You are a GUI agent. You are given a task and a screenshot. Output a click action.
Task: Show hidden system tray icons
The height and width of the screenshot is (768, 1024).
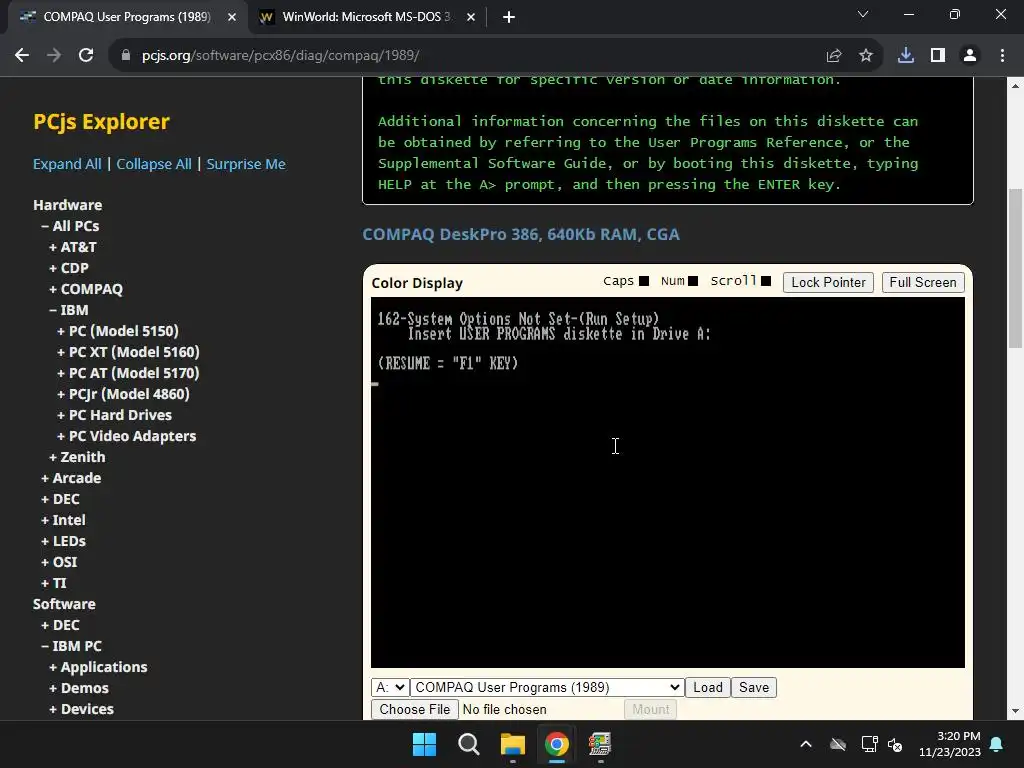click(x=806, y=744)
